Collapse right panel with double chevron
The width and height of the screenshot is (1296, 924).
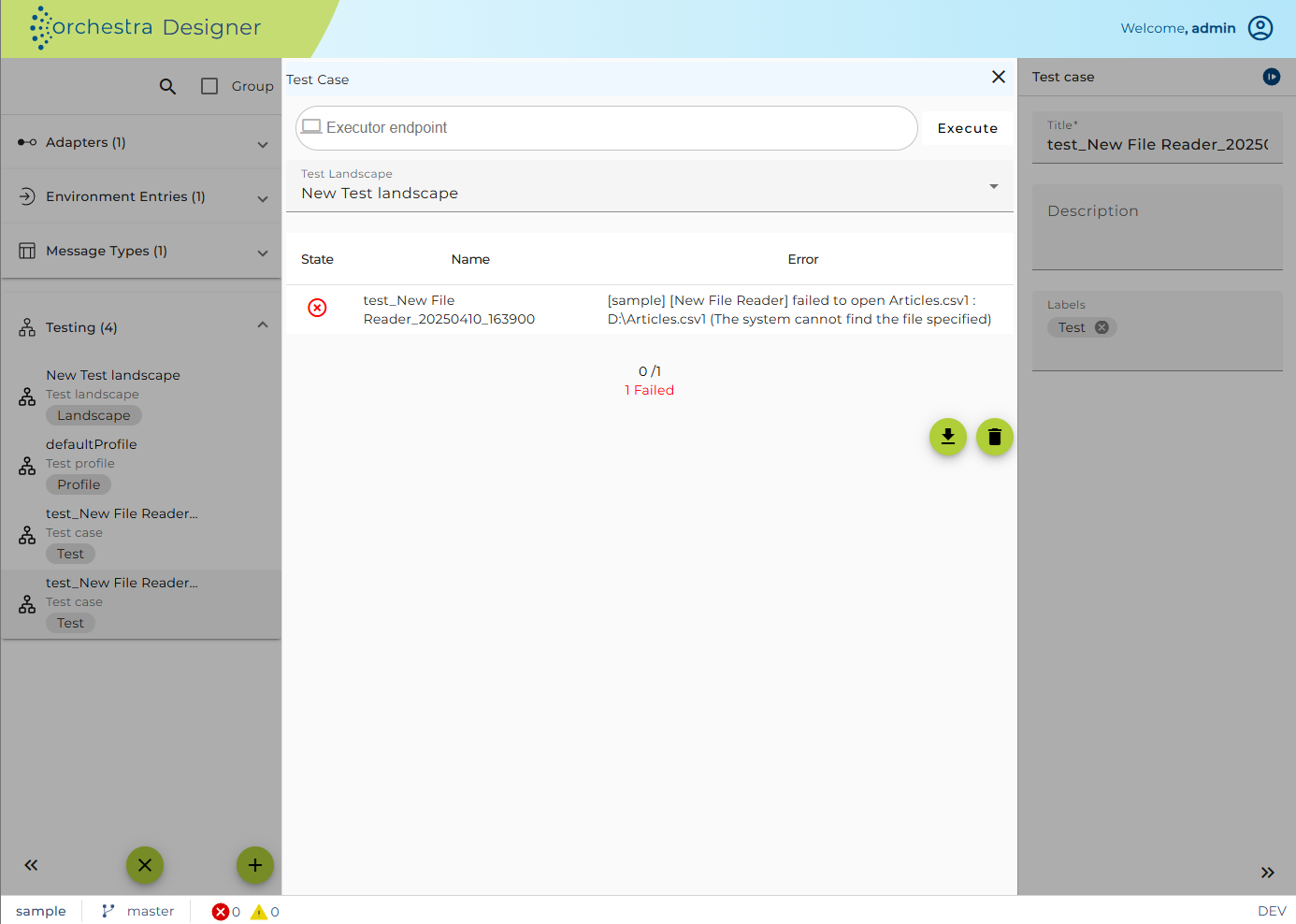pyautogui.click(x=1267, y=873)
